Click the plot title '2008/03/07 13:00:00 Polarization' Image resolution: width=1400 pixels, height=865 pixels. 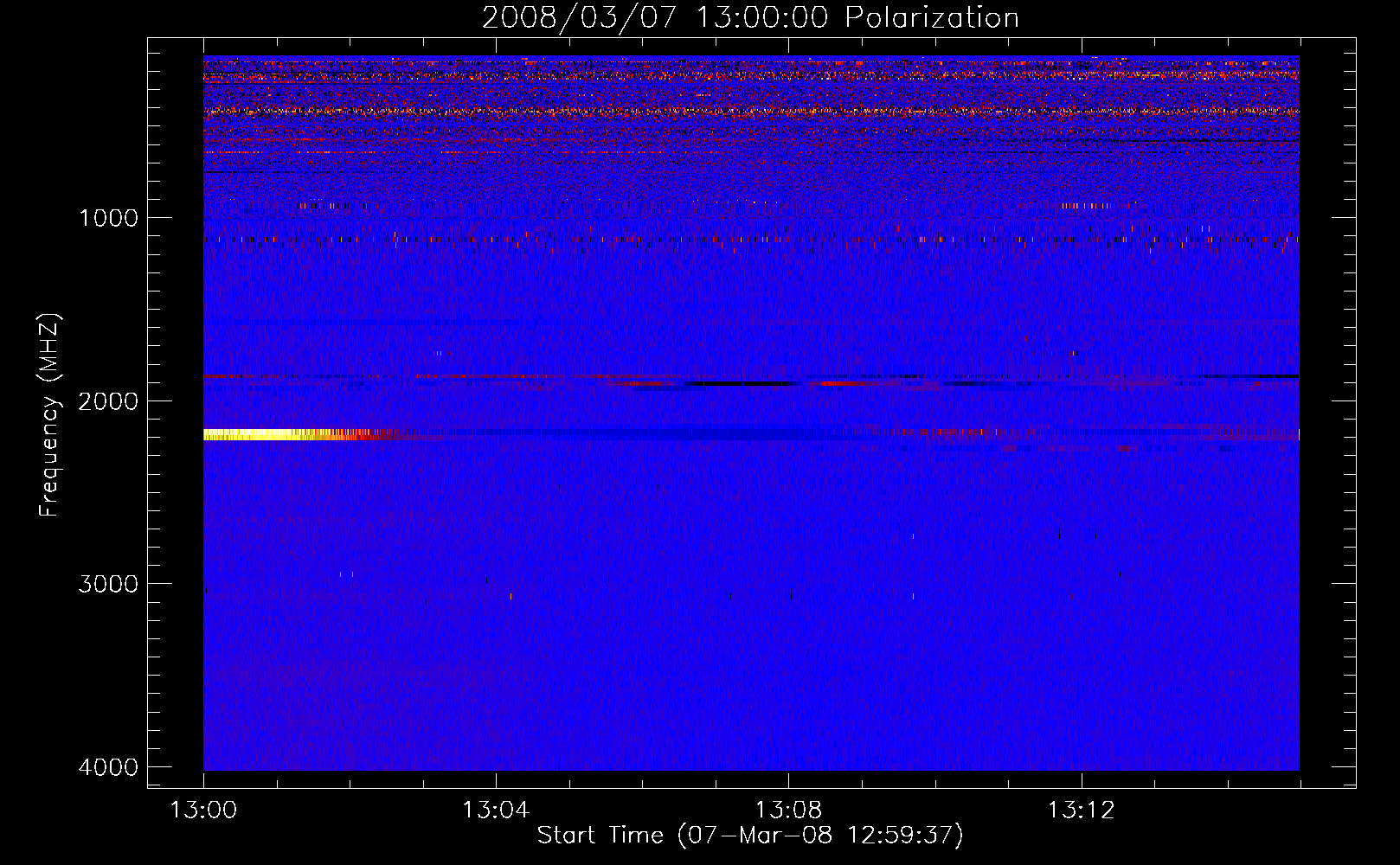pyautogui.click(x=750, y=17)
